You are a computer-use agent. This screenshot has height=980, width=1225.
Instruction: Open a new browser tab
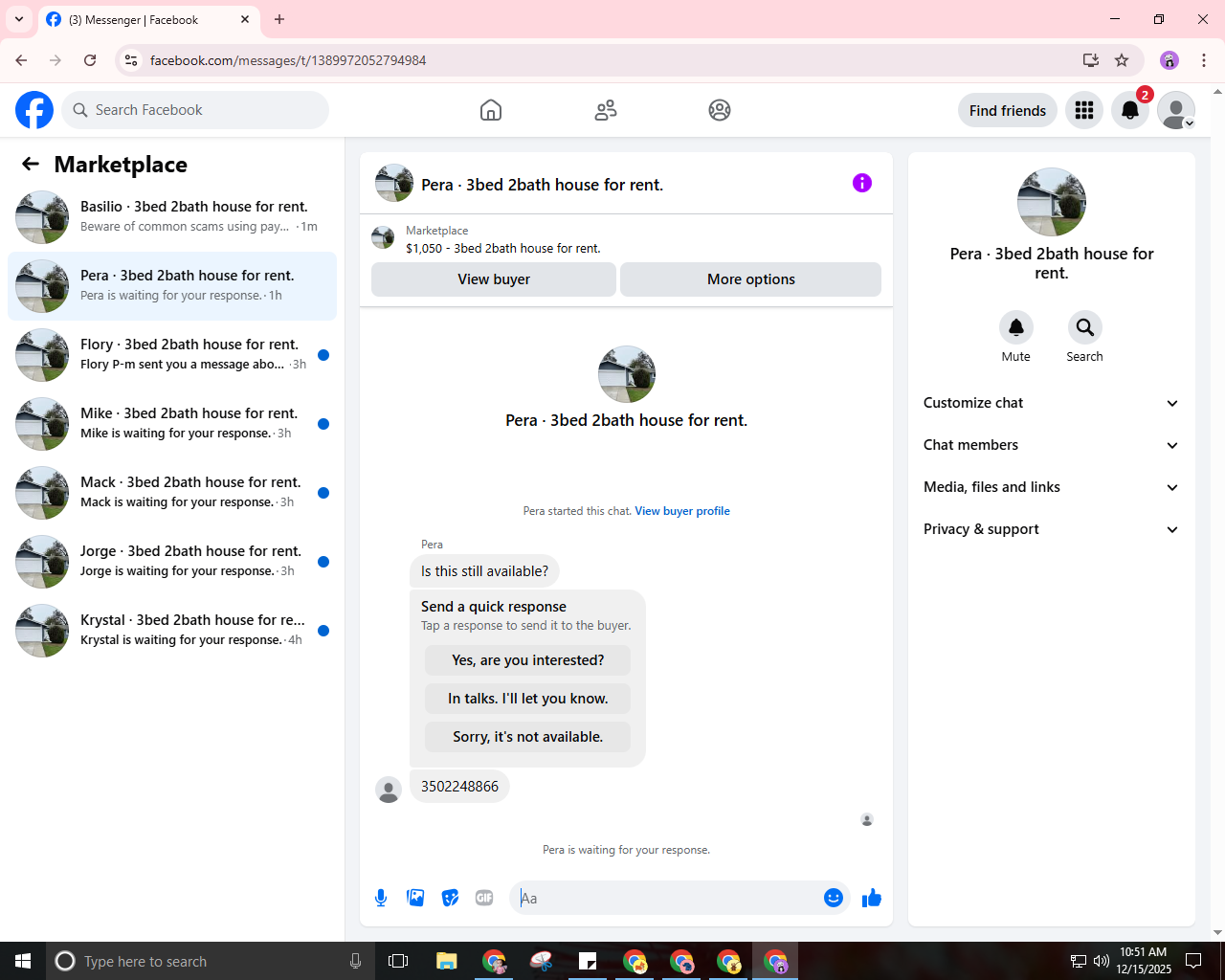click(279, 19)
